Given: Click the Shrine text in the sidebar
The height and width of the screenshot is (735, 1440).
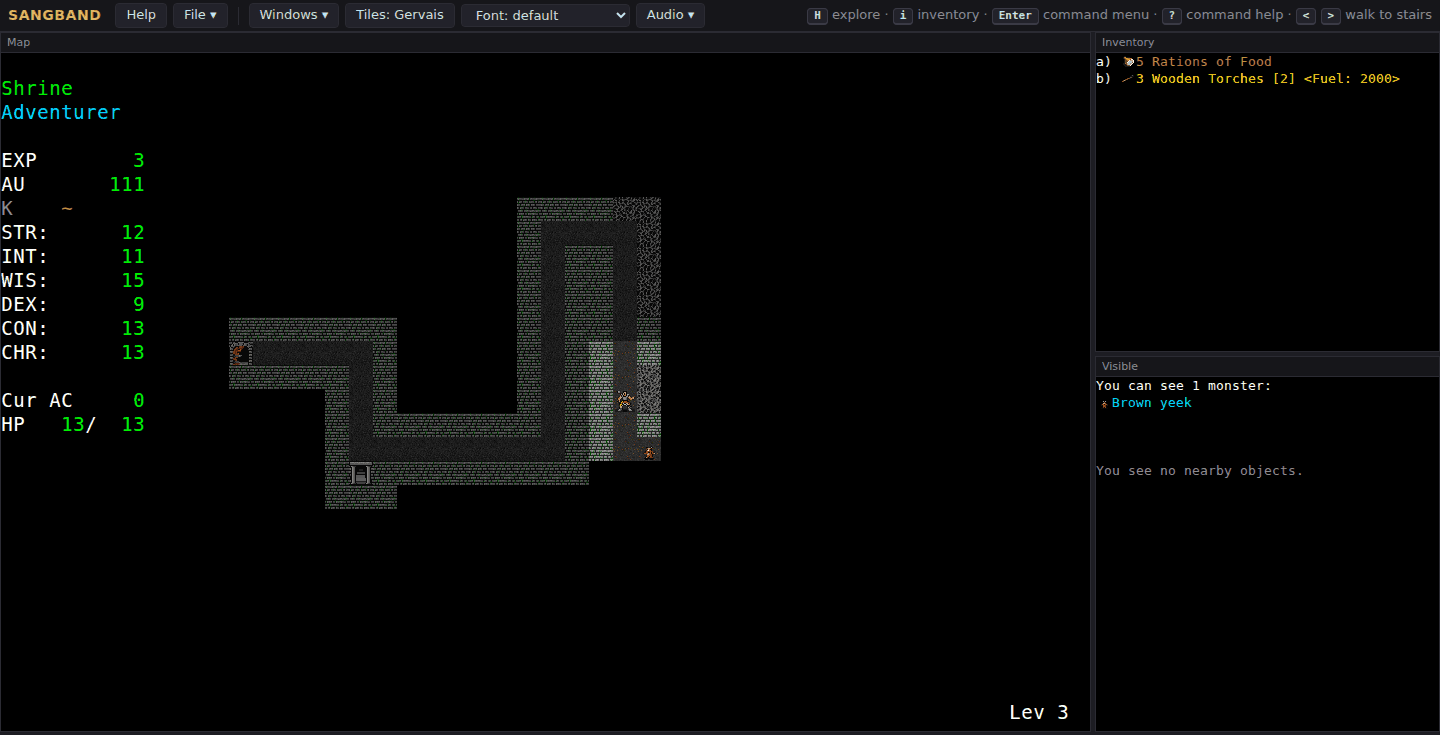Looking at the screenshot, I should [37, 88].
